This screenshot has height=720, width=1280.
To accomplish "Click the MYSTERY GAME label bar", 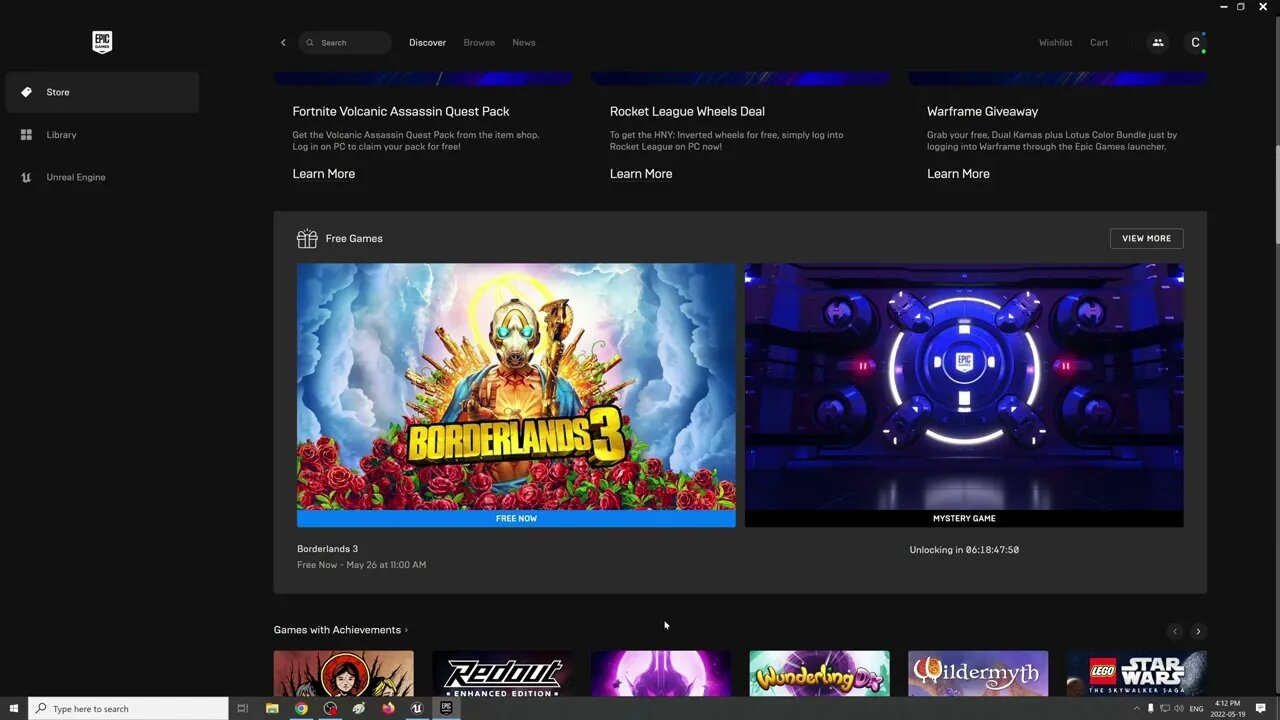I will click(964, 519).
